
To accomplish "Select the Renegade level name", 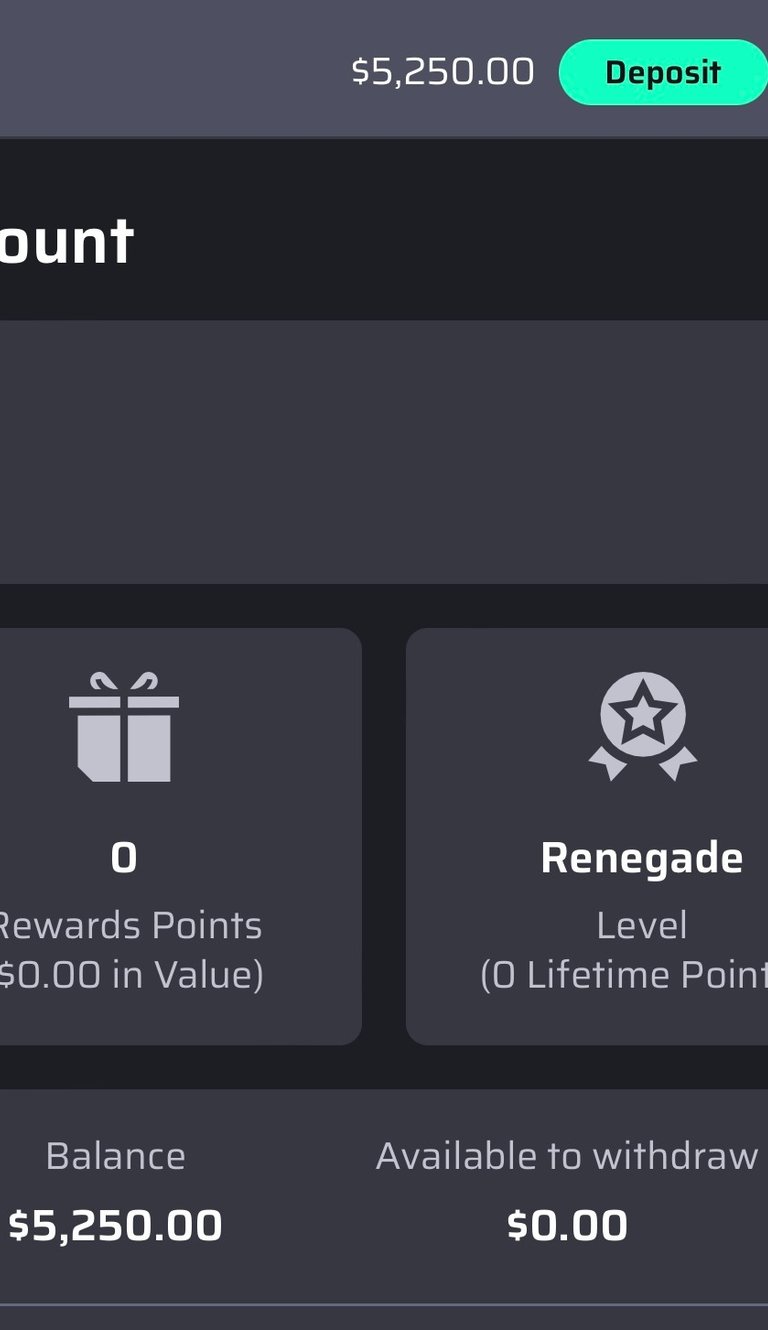I will (x=642, y=858).
